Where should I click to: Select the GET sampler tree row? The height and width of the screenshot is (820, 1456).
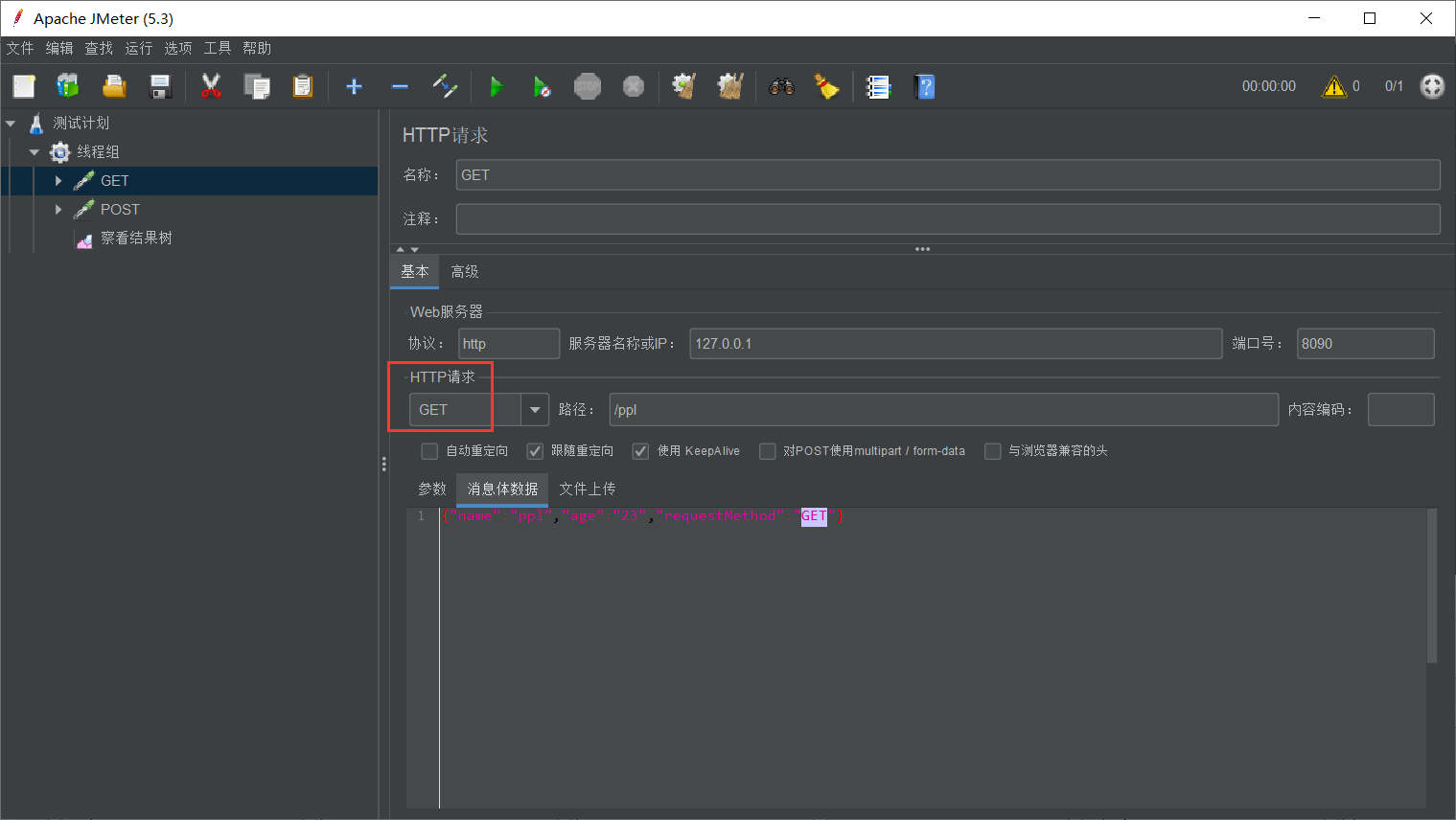[189, 180]
